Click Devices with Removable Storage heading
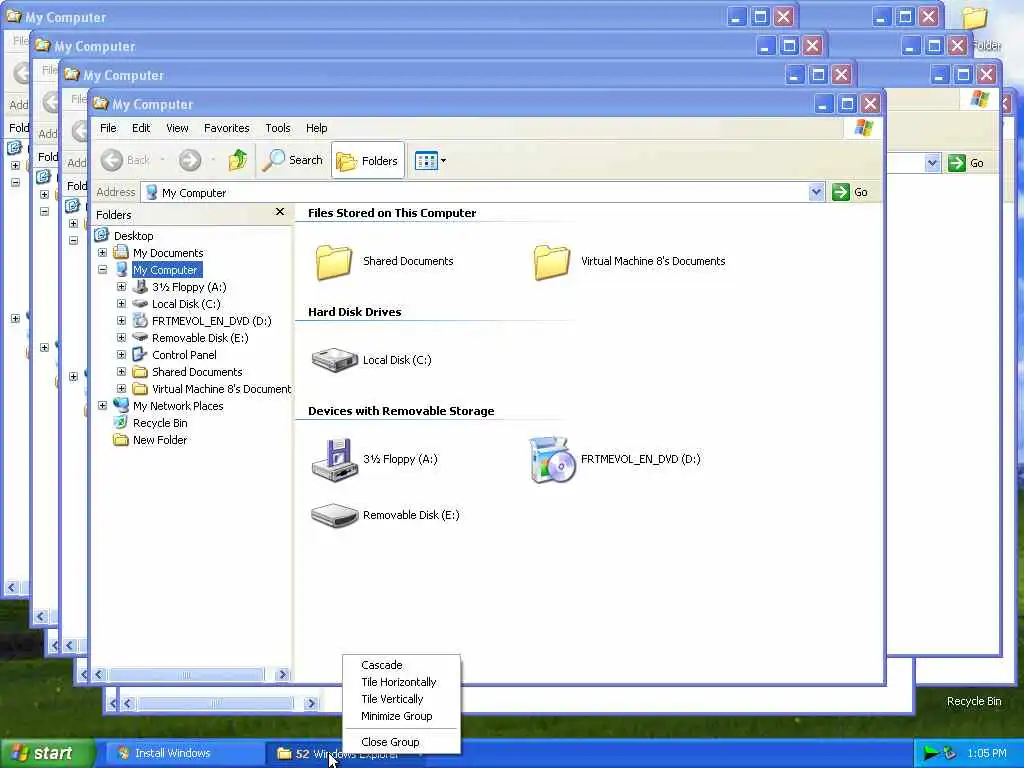Image resolution: width=1024 pixels, height=768 pixels. (401, 411)
